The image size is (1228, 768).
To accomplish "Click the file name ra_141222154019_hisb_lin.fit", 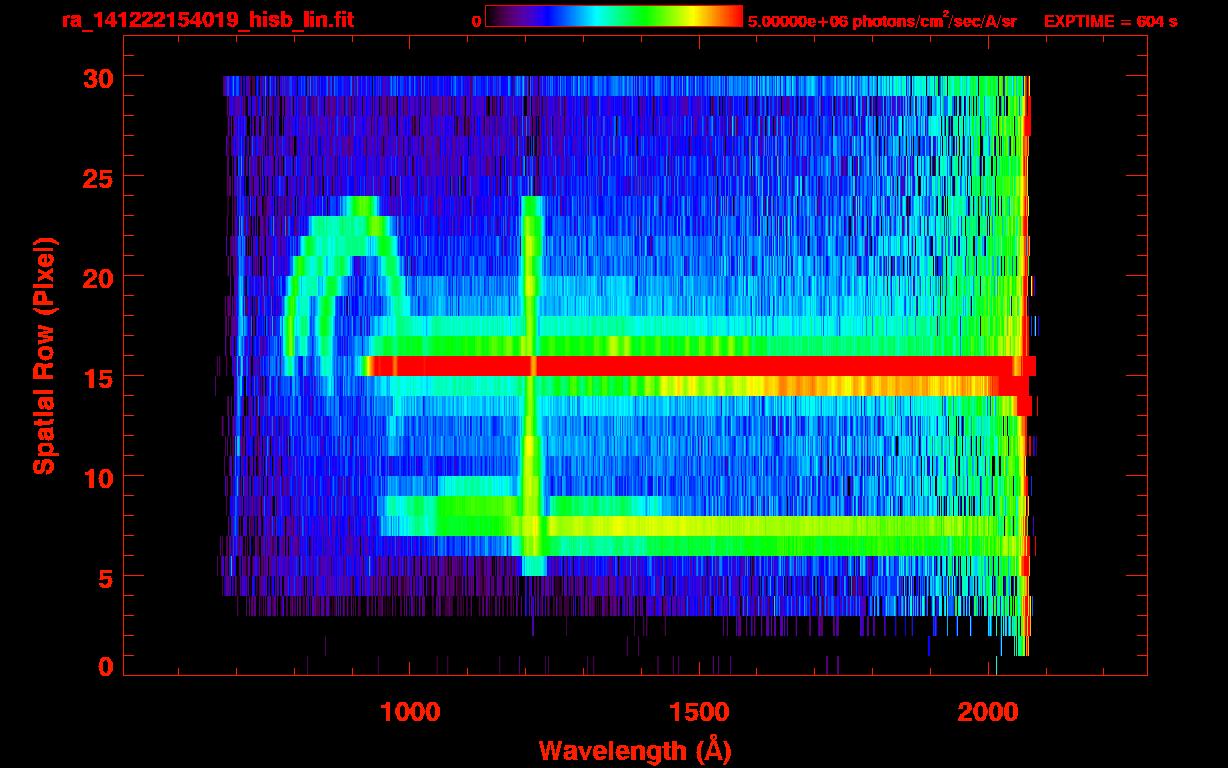I will [207, 20].
